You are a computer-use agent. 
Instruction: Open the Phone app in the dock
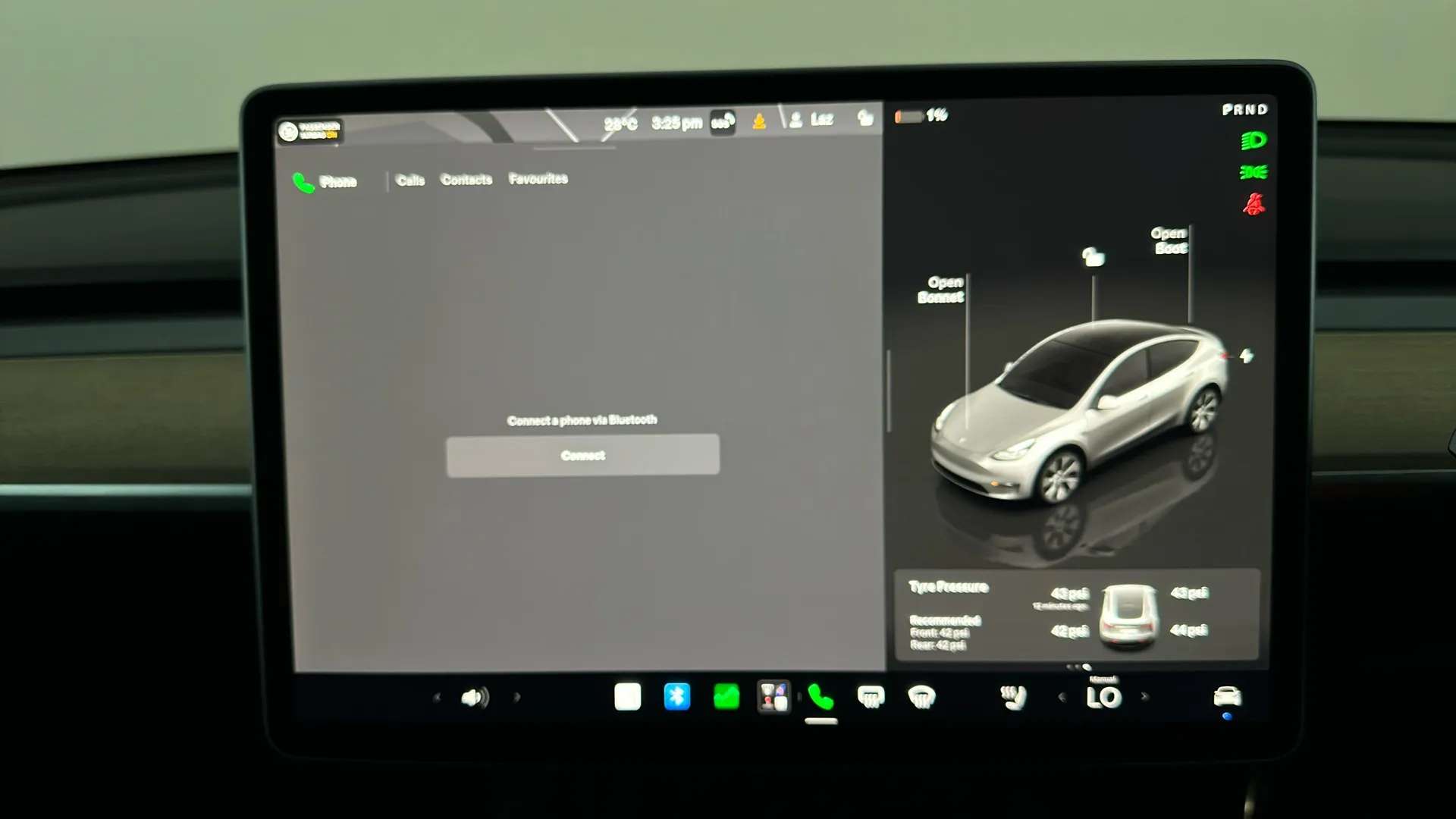click(x=821, y=696)
